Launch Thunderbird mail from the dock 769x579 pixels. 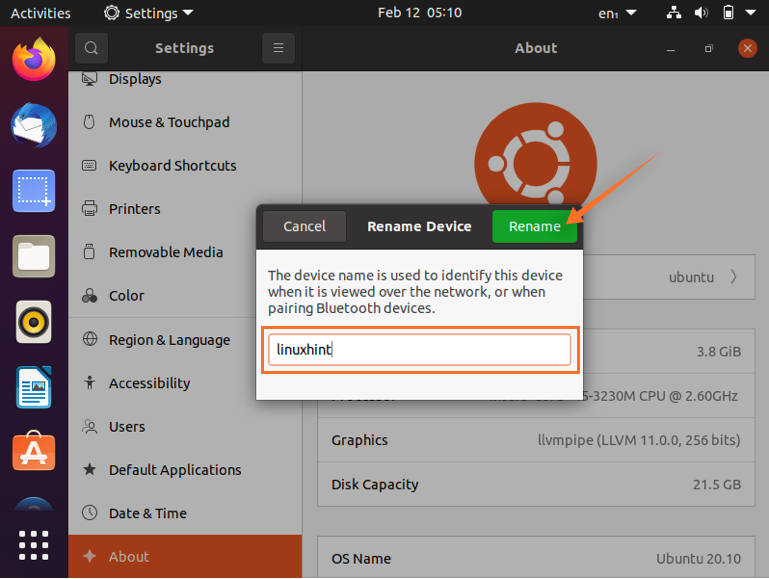point(33,126)
